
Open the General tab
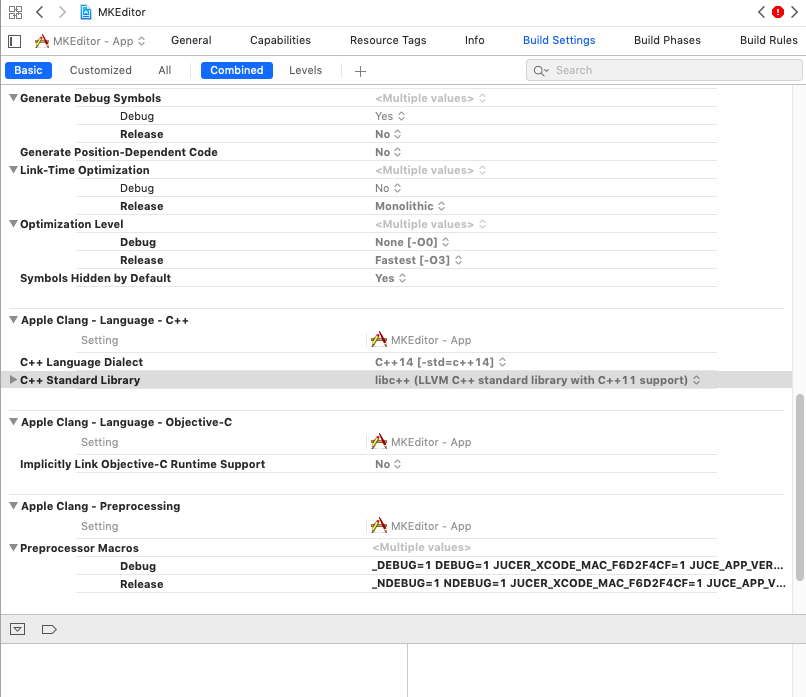[191, 40]
